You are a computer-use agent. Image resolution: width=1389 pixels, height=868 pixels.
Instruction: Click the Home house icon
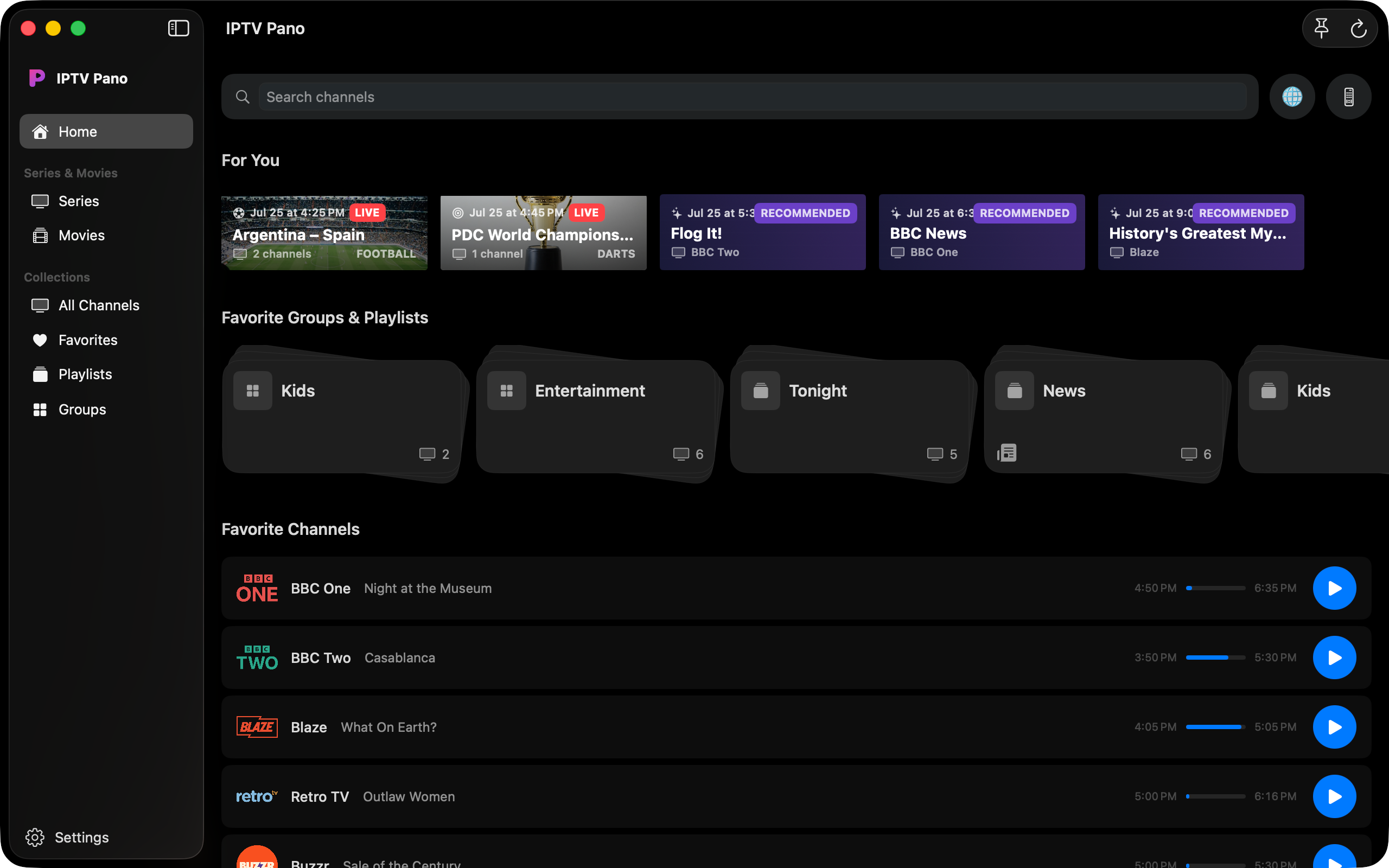[40, 131]
